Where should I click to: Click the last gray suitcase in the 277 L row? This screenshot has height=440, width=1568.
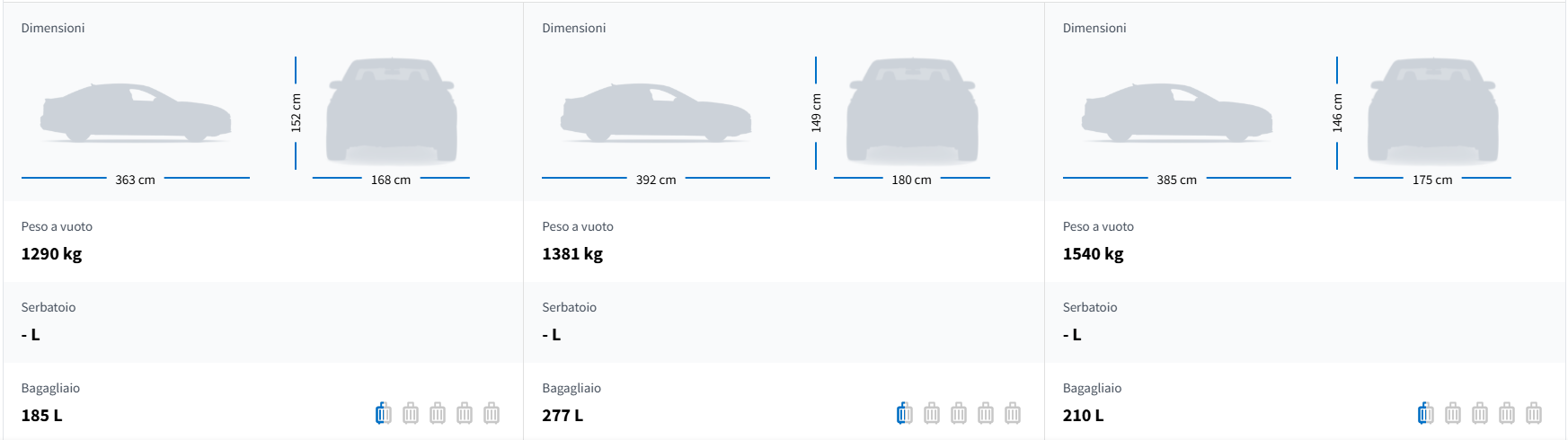(x=1013, y=414)
